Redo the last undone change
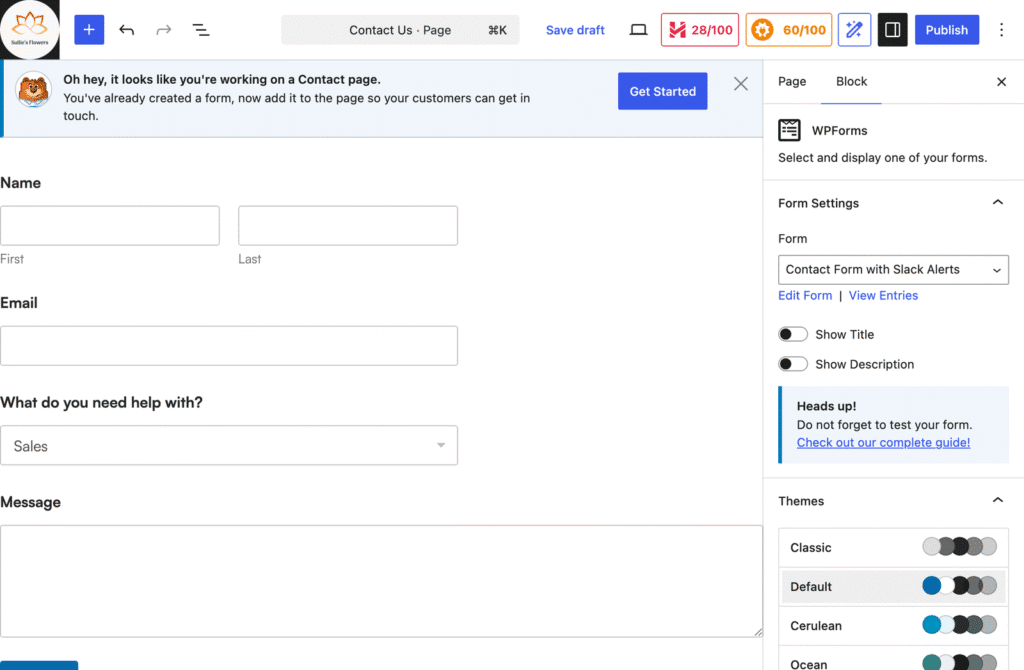1024x670 pixels. click(x=163, y=29)
